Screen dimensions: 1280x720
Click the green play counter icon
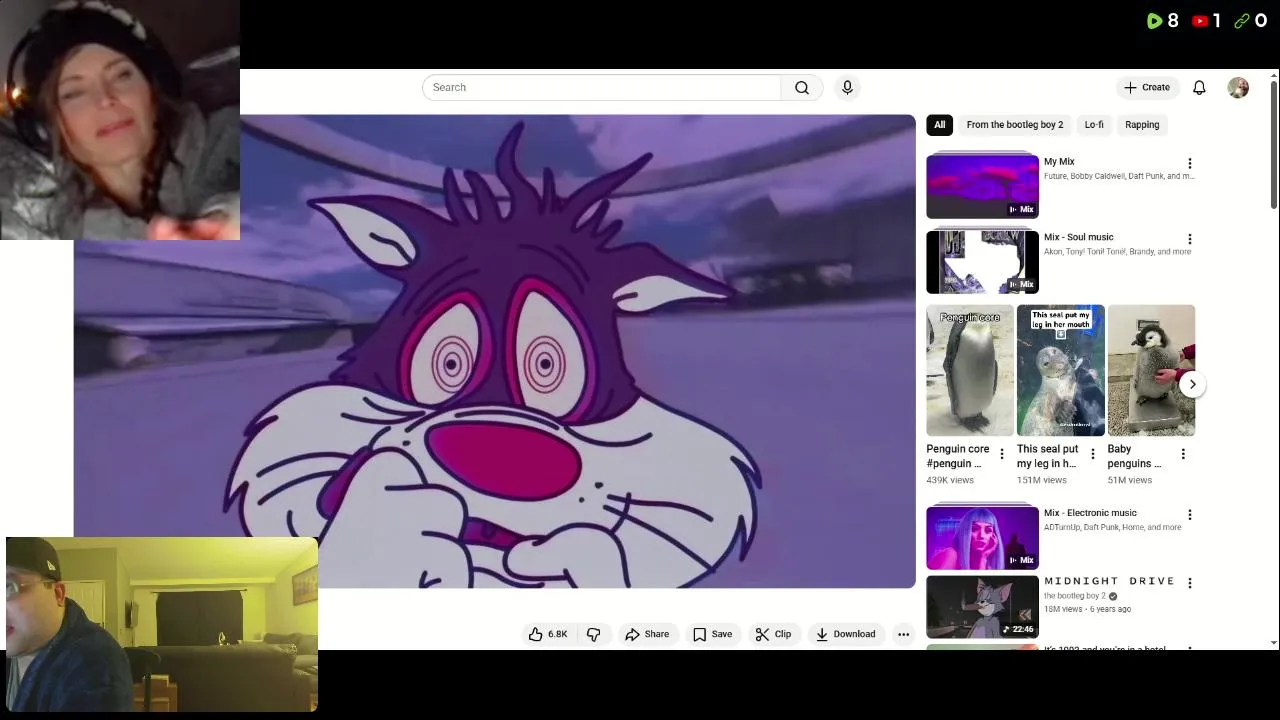coord(1154,21)
